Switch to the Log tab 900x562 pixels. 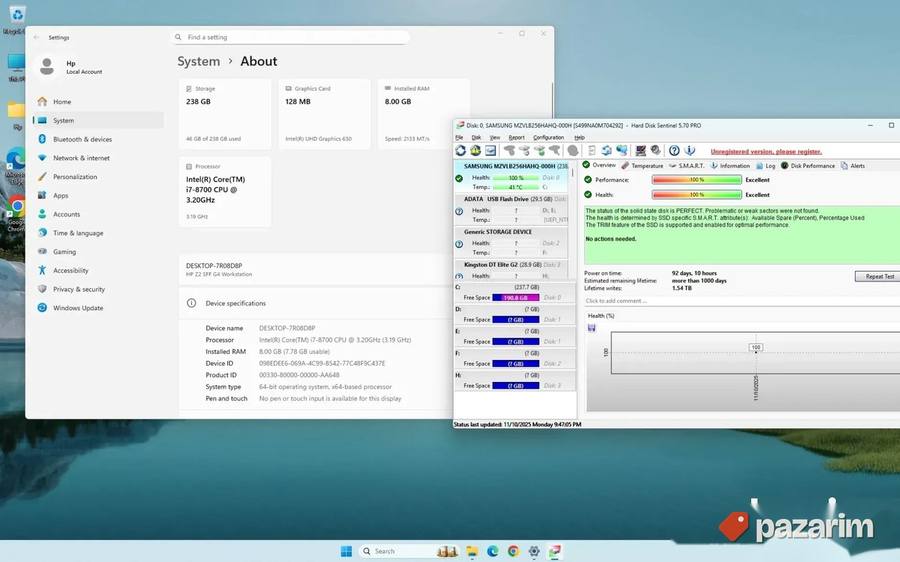pyautogui.click(x=766, y=166)
